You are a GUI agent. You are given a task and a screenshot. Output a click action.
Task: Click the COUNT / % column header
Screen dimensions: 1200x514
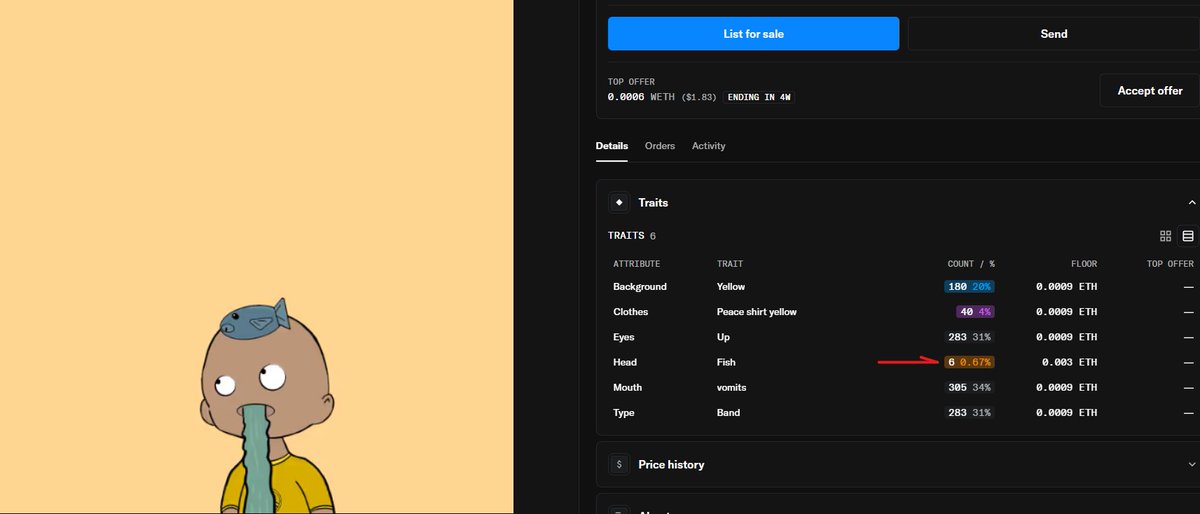tap(971, 264)
